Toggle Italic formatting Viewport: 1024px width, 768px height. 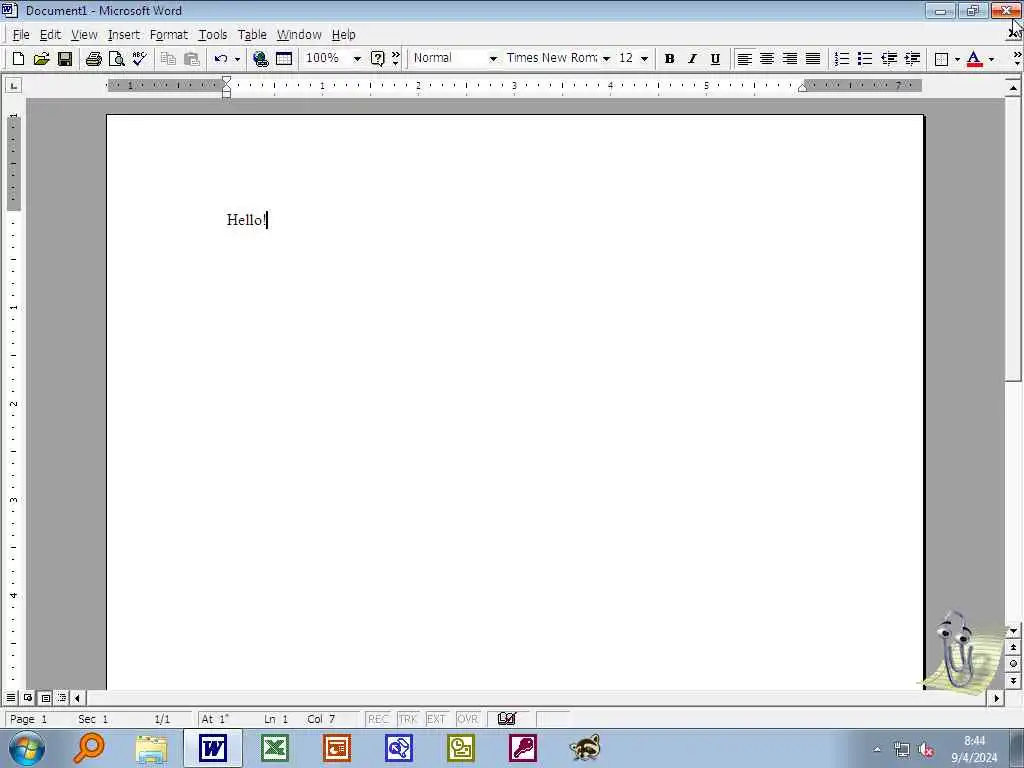tap(692, 59)
